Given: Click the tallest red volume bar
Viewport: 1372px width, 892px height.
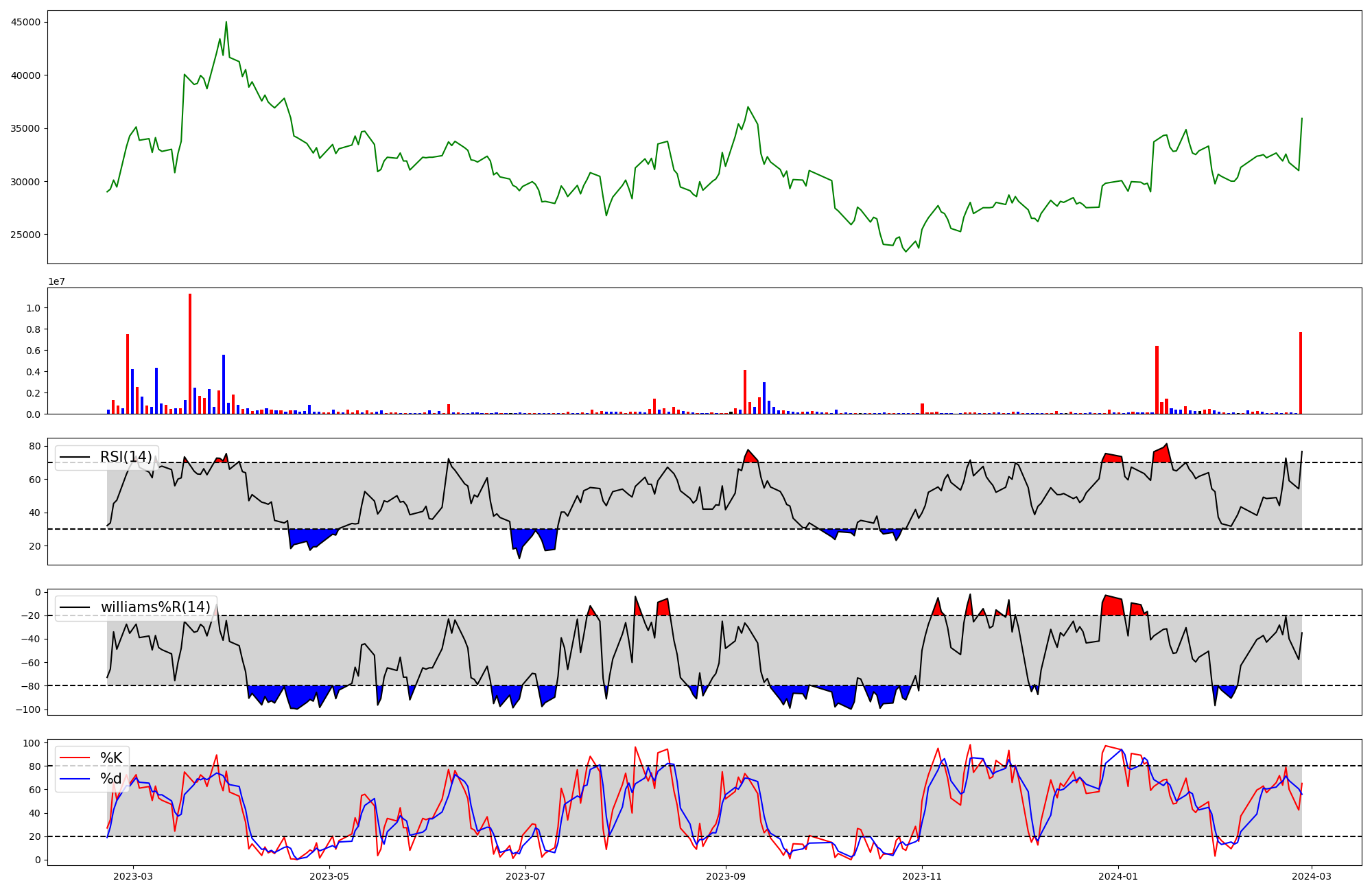Looking at the screenshot, I should [x=190, y=353].
